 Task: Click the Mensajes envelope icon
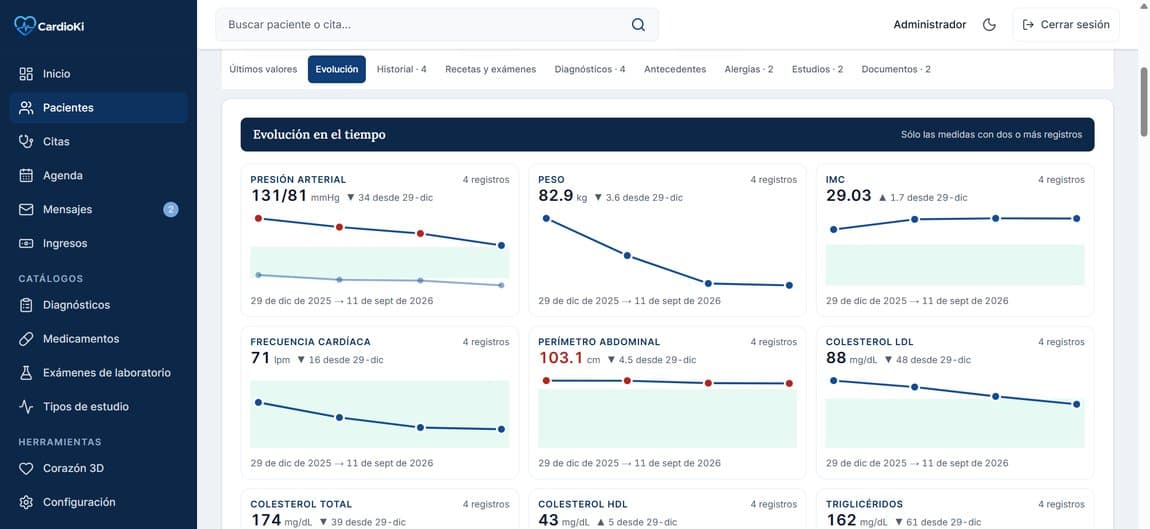tap(26, 209)
